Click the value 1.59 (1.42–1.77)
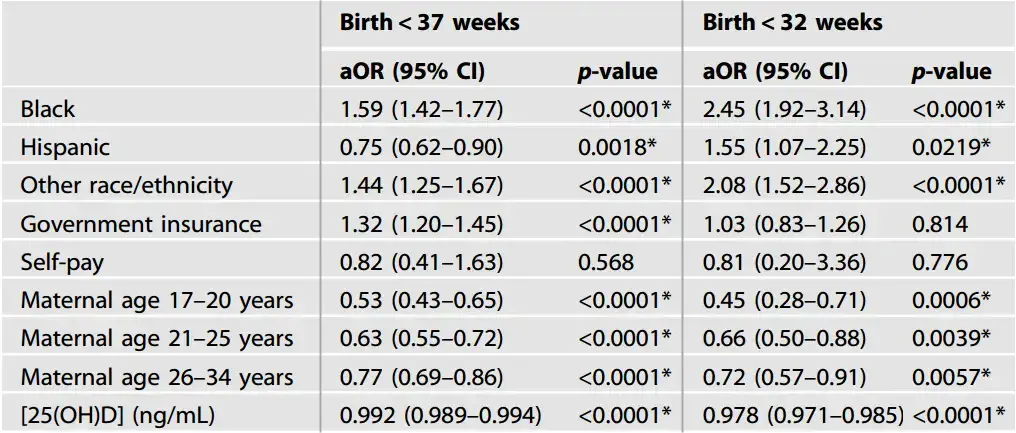 point(422,109)
